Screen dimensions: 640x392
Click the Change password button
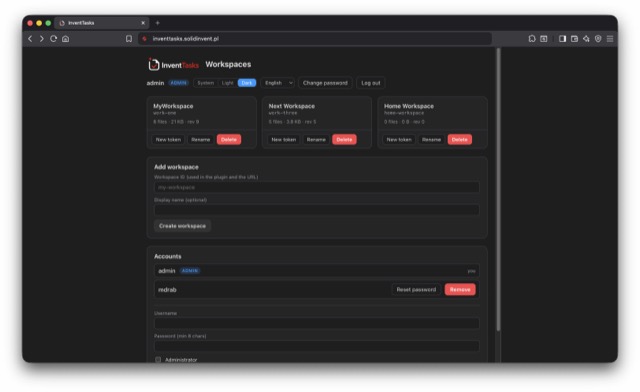(325, 83)
